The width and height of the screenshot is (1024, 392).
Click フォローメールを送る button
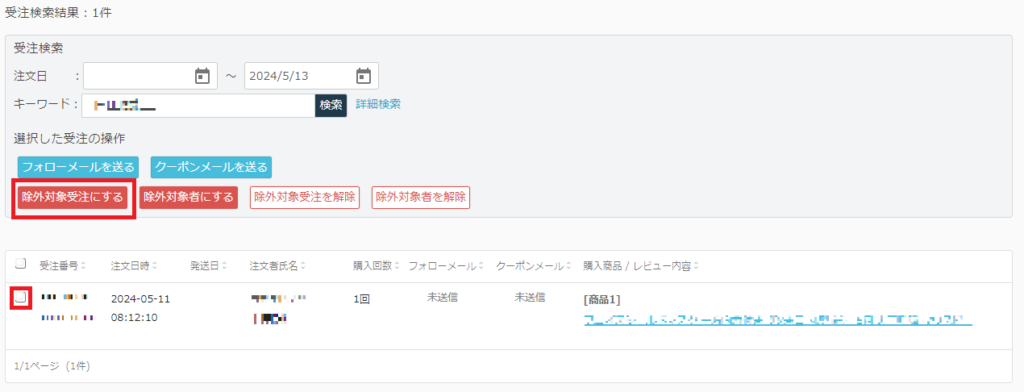coord(78,167)
